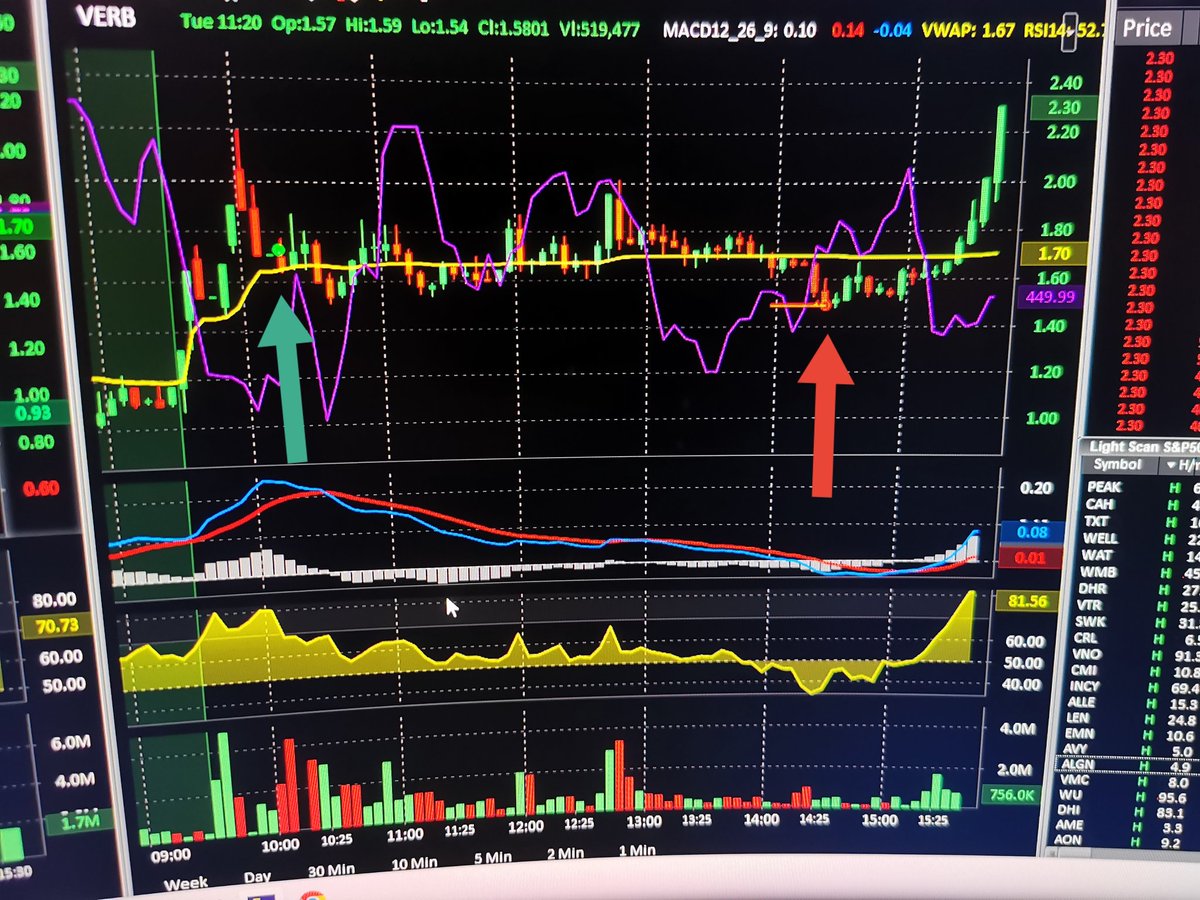Select CAH in the scan list
Screen dimensions: 1200x900
click(x=1099, y=505)
